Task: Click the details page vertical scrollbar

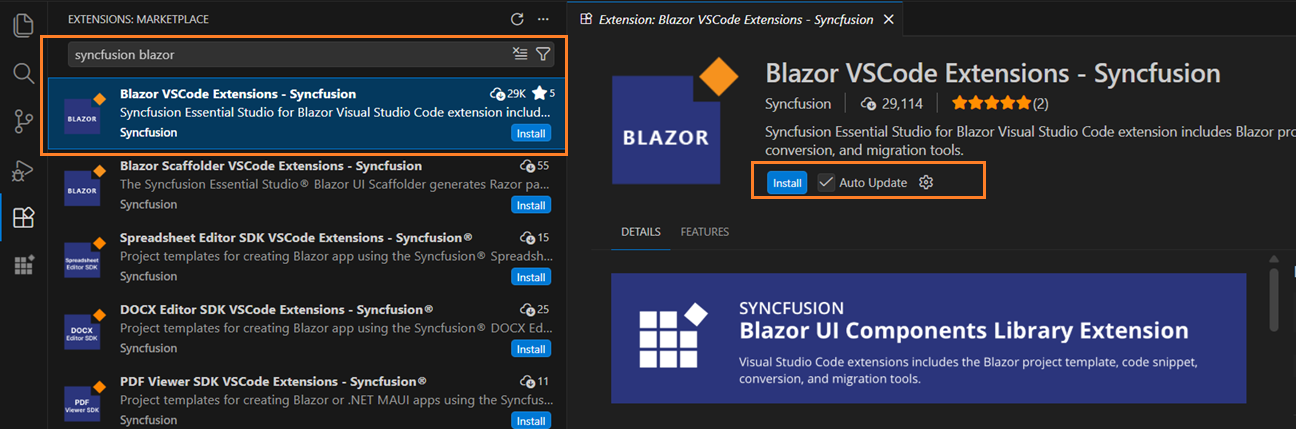Action: click(1274, 299)
